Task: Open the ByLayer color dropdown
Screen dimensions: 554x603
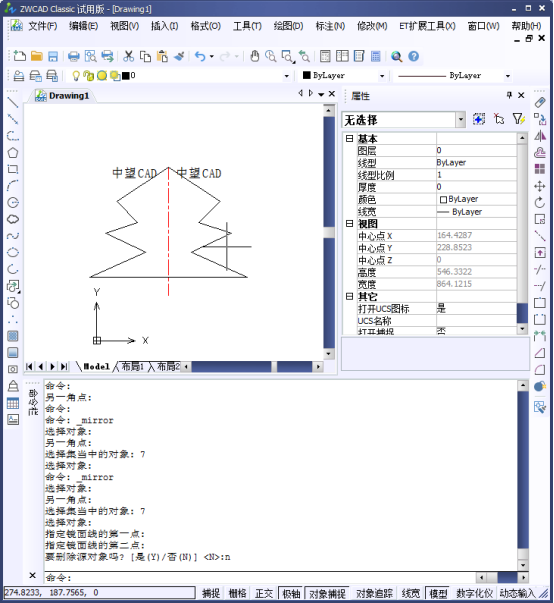Action: click(382, 76)
